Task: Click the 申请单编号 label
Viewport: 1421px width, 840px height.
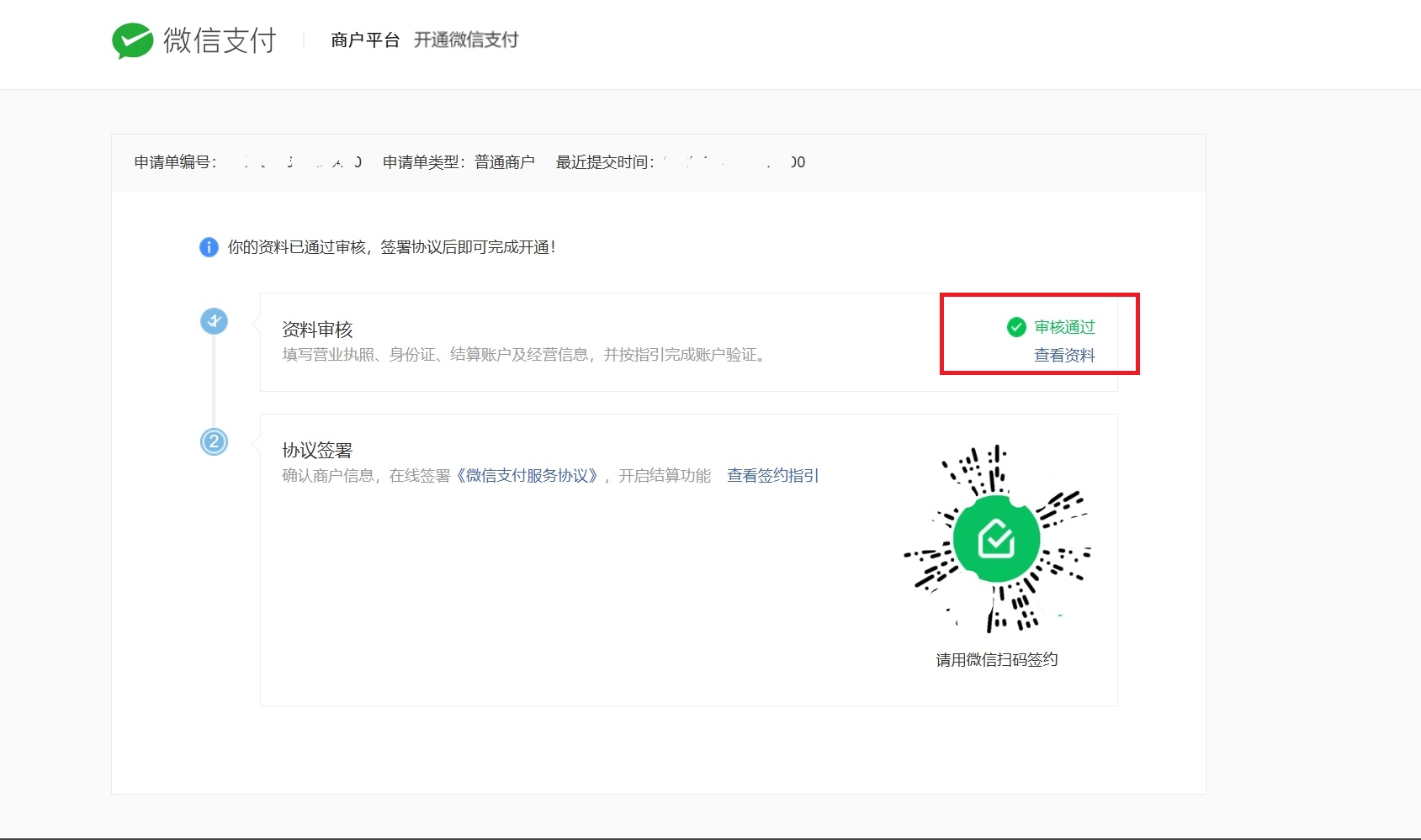Action: pyautogui.click(x=175, y=162)
